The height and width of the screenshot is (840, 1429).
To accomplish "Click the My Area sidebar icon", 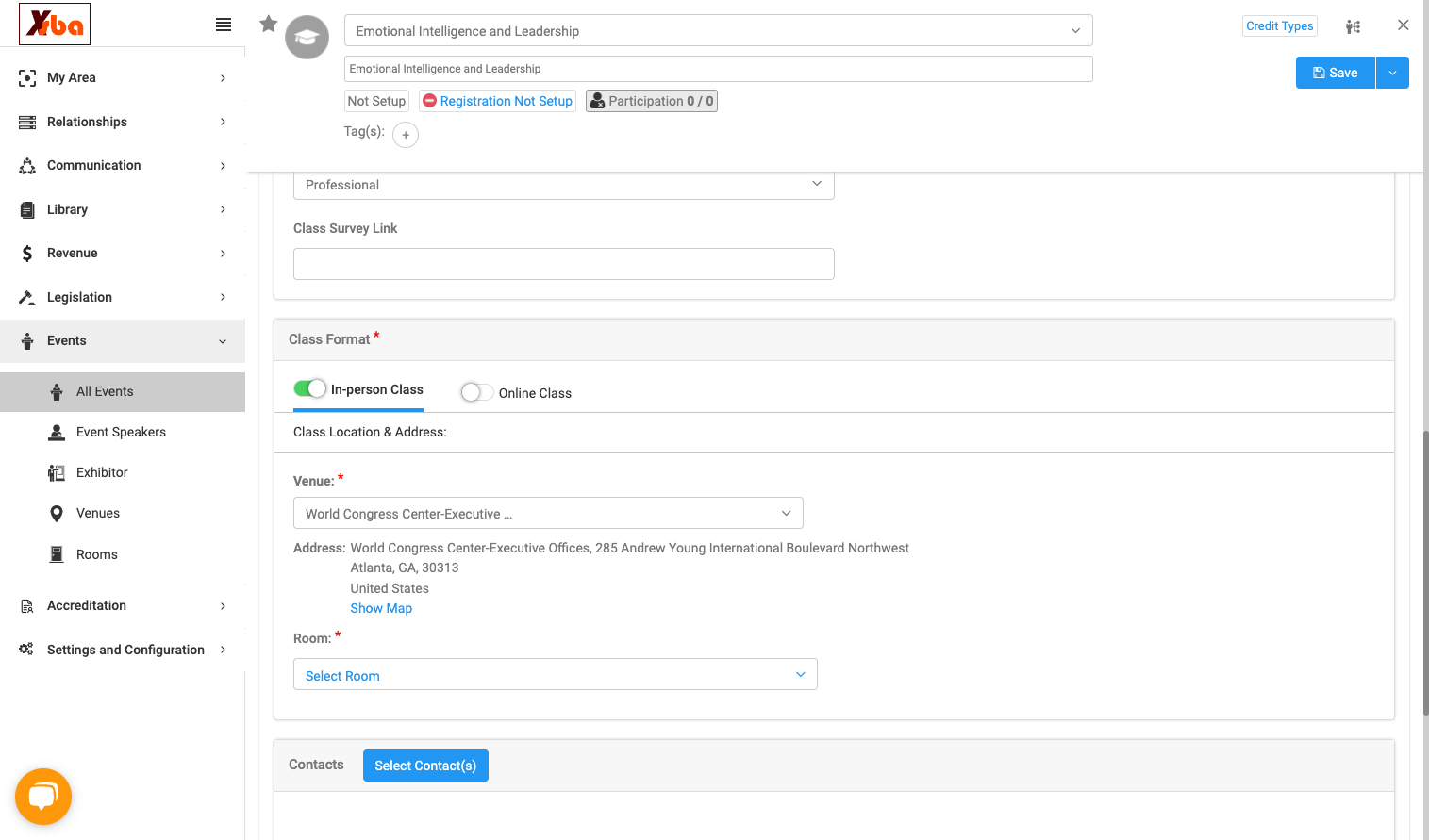I will coord(27,78).
